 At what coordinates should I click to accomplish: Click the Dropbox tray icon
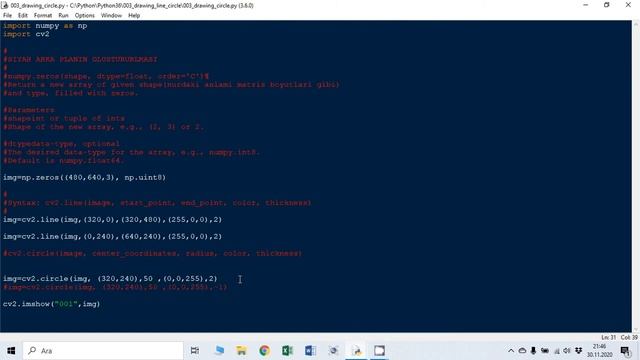(x=578, y=351)
